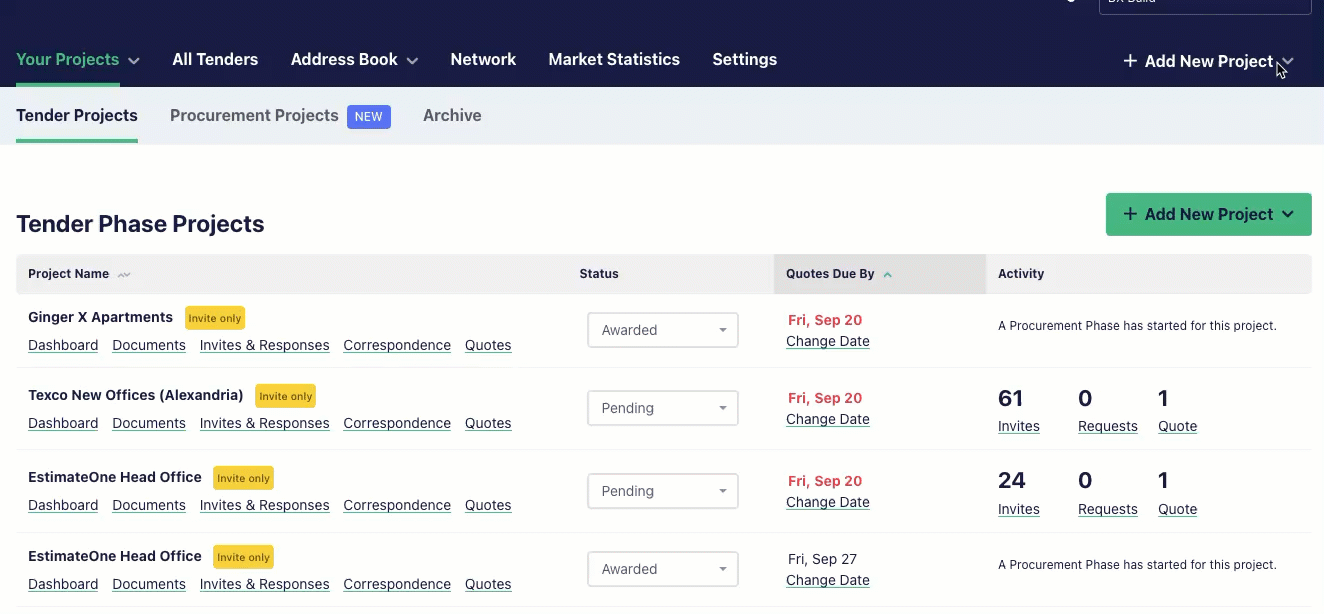Open the Network page
This screenshot has height=614, width=1324.
pyautogui.click(x=483, y=60)
